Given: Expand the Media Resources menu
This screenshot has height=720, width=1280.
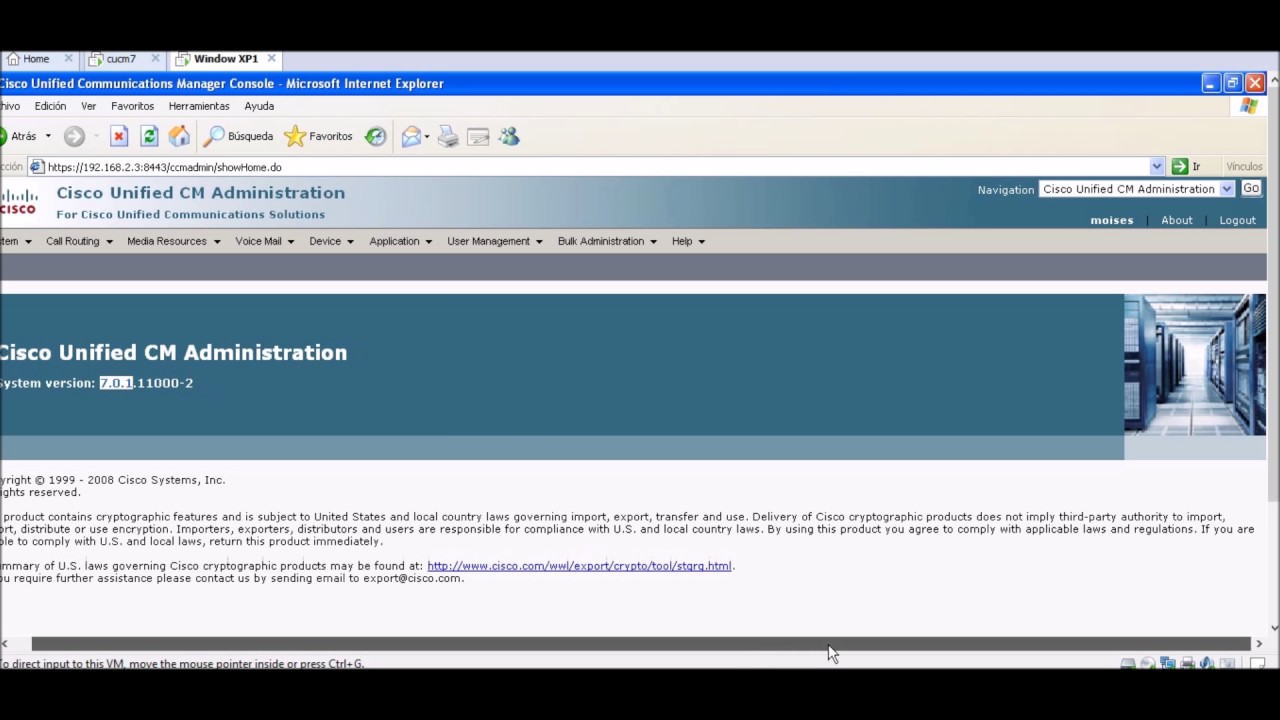Looking at the screenshot, I should click(173, 241).
